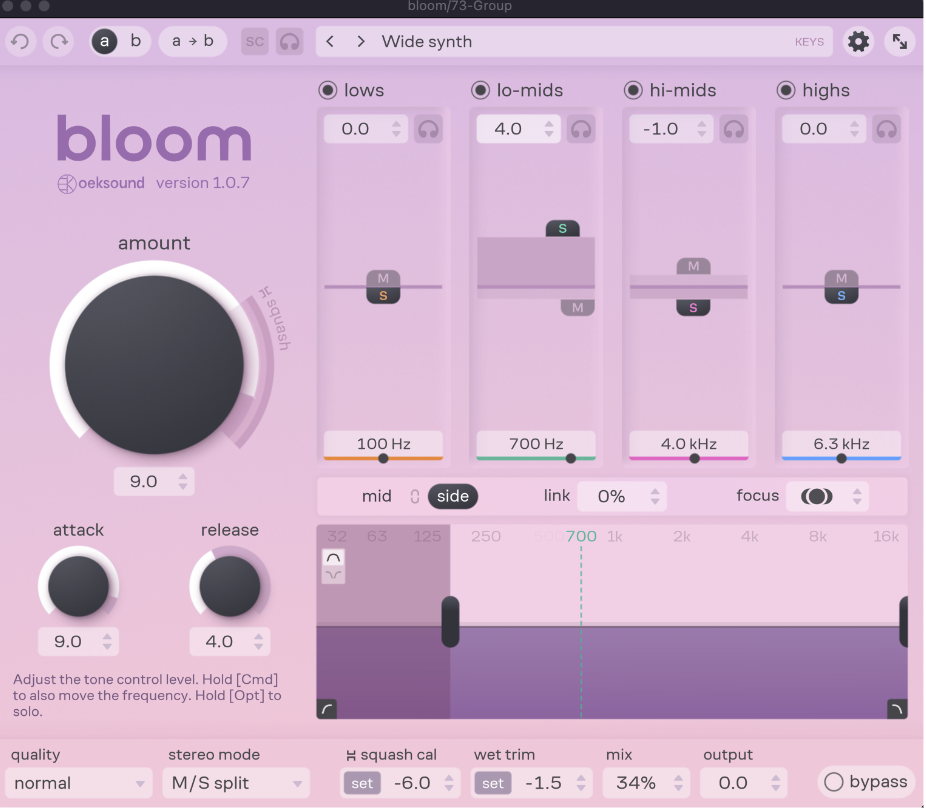Select the next preset arrow
Image resolution: width=926 pixels, height=809 pixels.
pyautogui.click(x=361, y=42)
